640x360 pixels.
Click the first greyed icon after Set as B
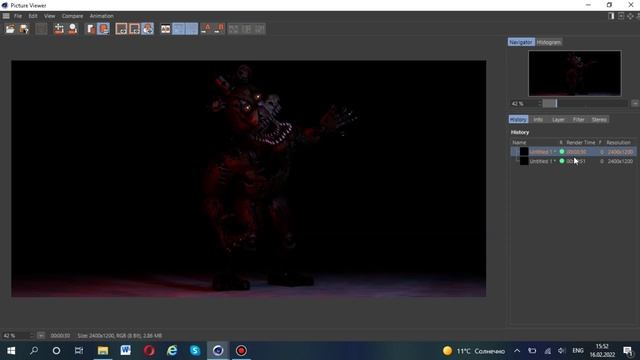pos(233,29)
